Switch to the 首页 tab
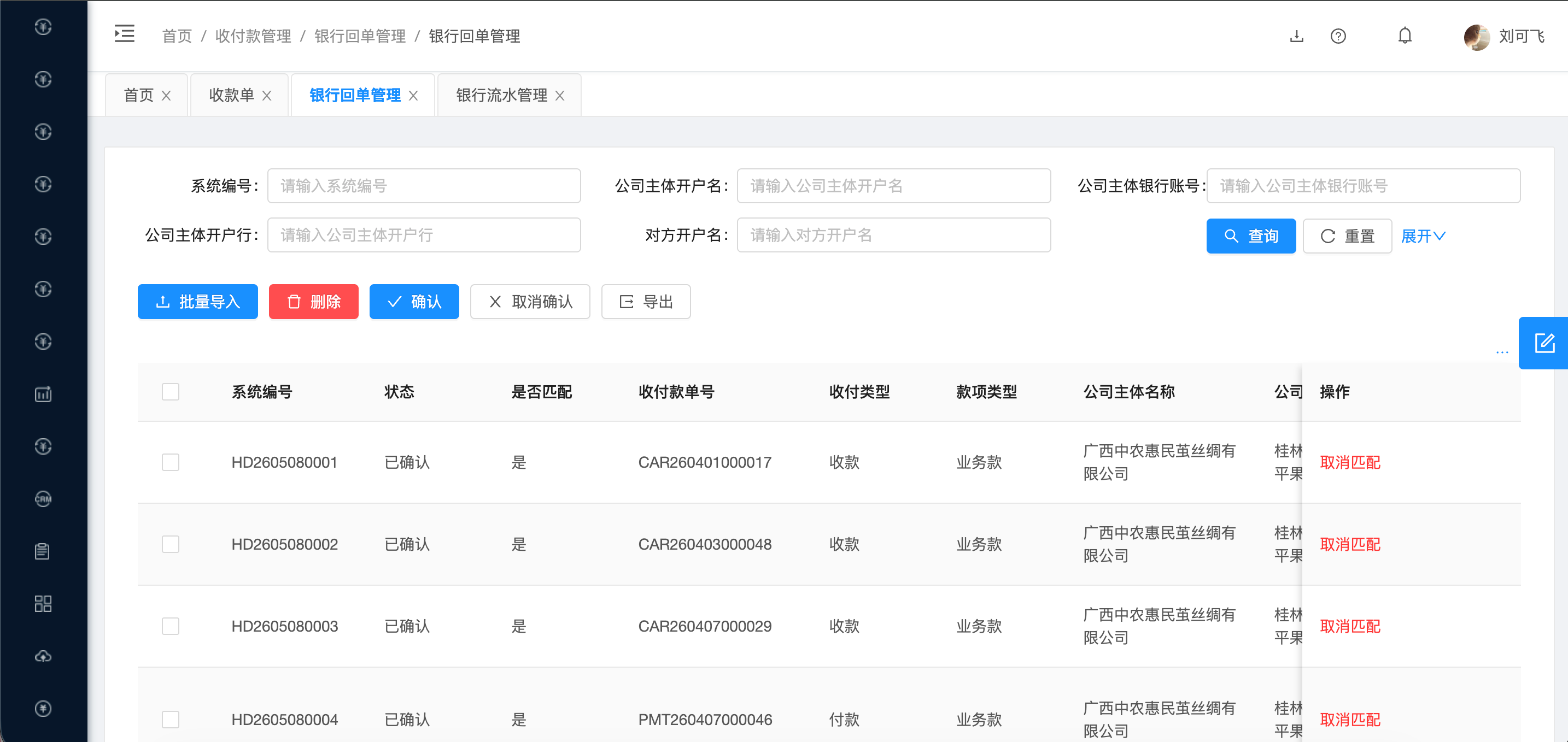Screen dimensions: 1568x742 [x=139, y=96]
